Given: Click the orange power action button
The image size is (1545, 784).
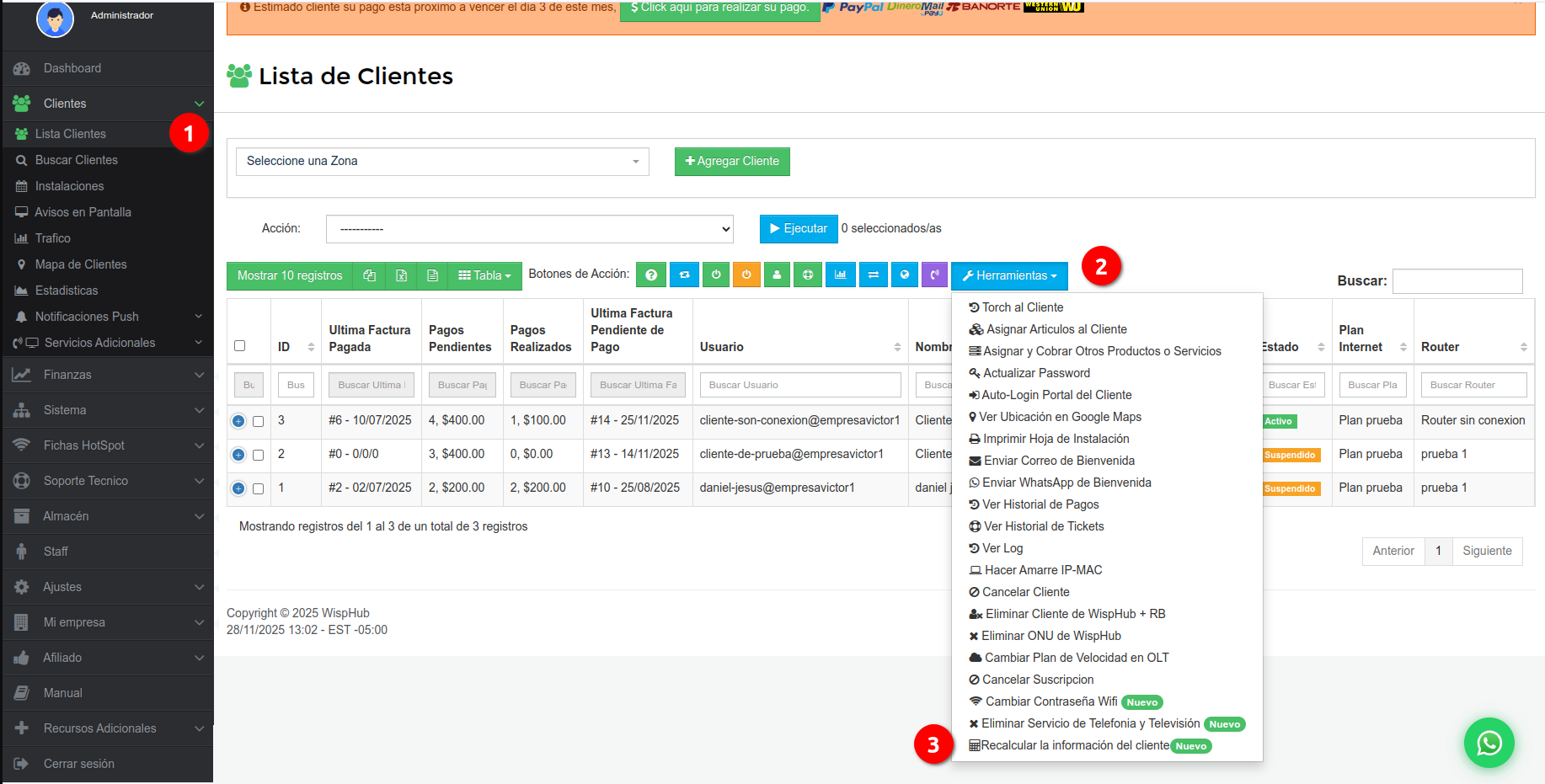Looking at the screenshot, I should click(x=746, y=275).
